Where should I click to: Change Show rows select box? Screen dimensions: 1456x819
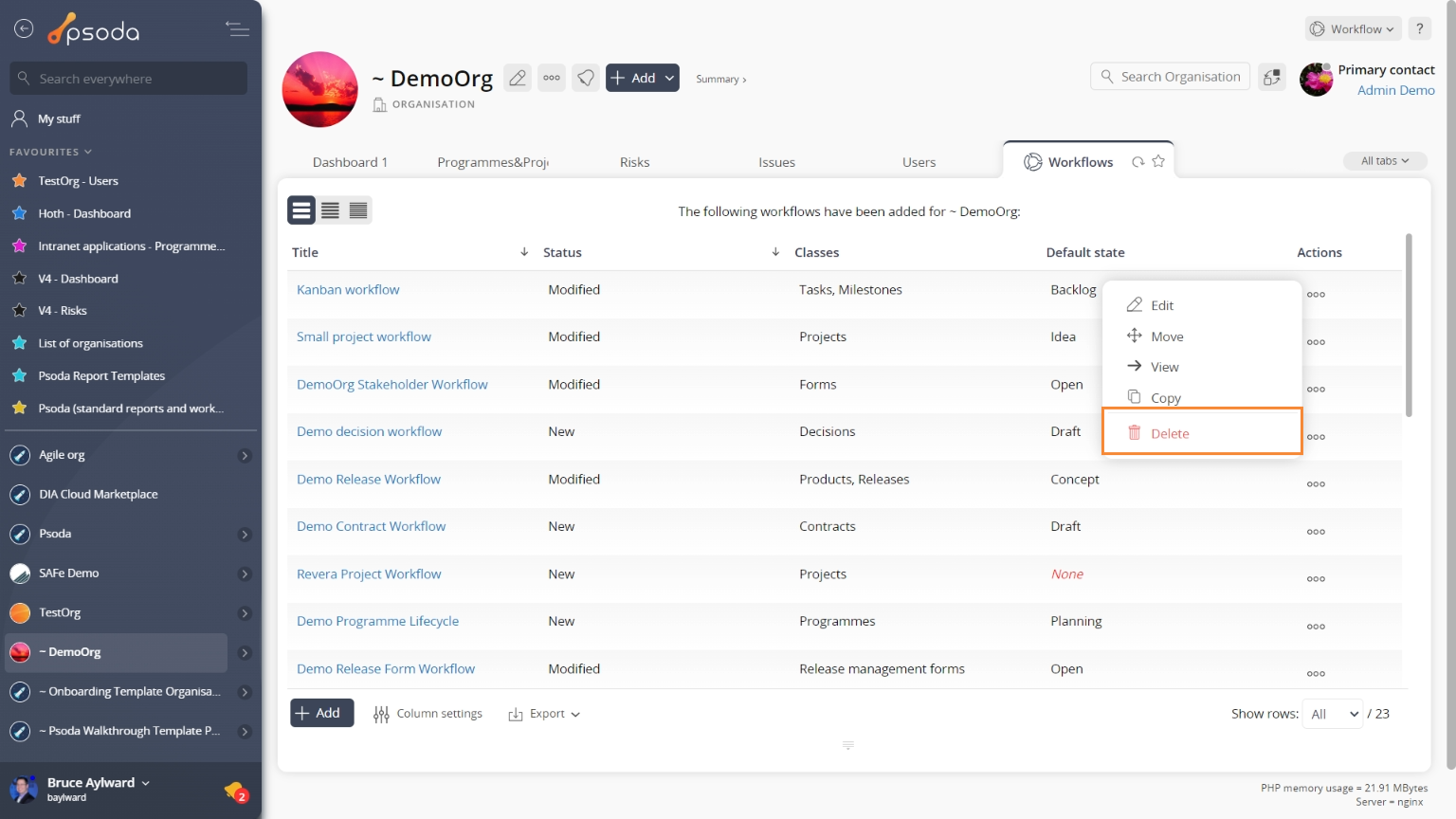tap(1333, 714)
